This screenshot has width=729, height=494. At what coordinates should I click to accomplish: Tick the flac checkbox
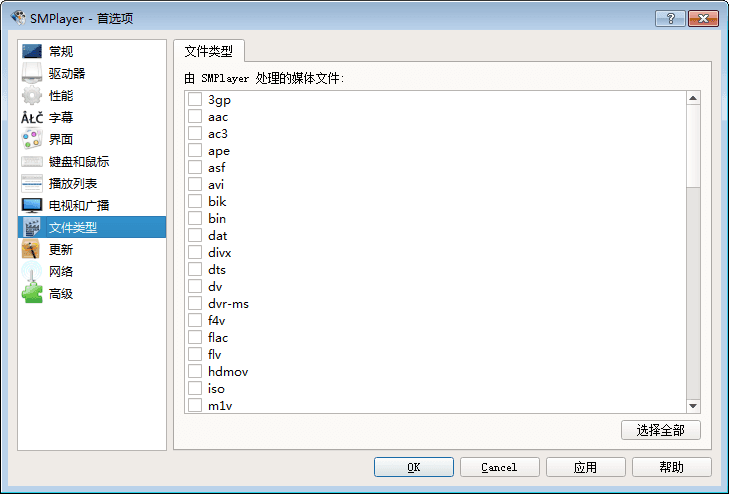(195, 337)
